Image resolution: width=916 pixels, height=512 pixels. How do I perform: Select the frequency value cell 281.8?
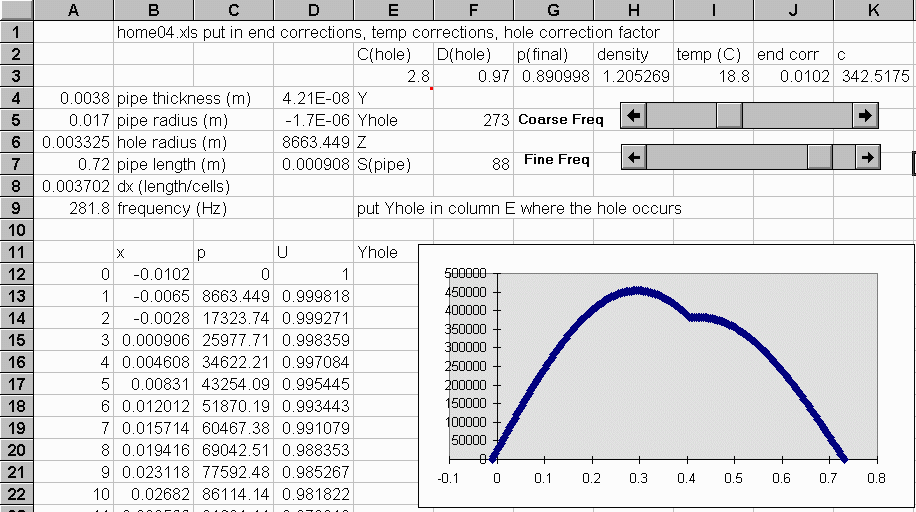point(75,209)
